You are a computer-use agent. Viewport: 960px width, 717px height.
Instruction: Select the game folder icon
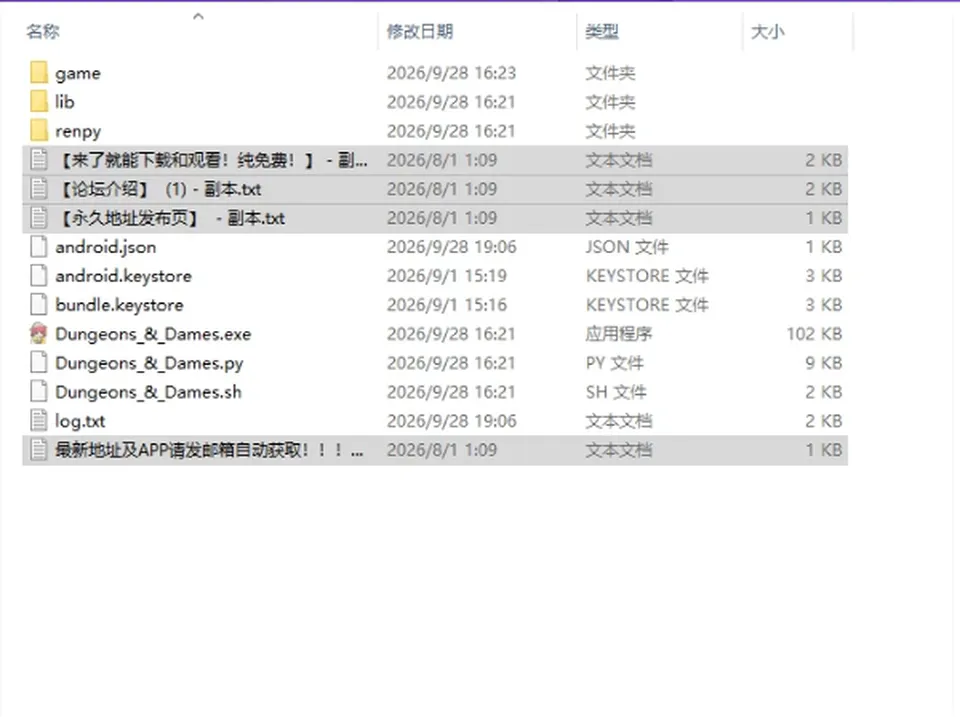click(39, 73)
